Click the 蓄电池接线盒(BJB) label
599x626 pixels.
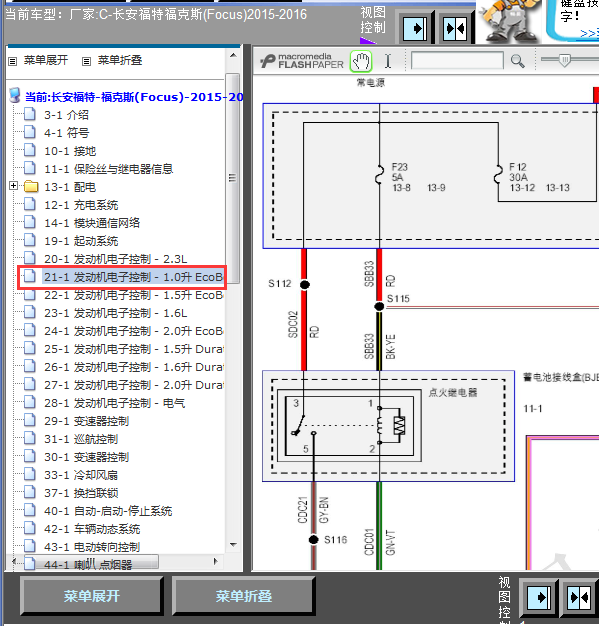coord(561,377)
